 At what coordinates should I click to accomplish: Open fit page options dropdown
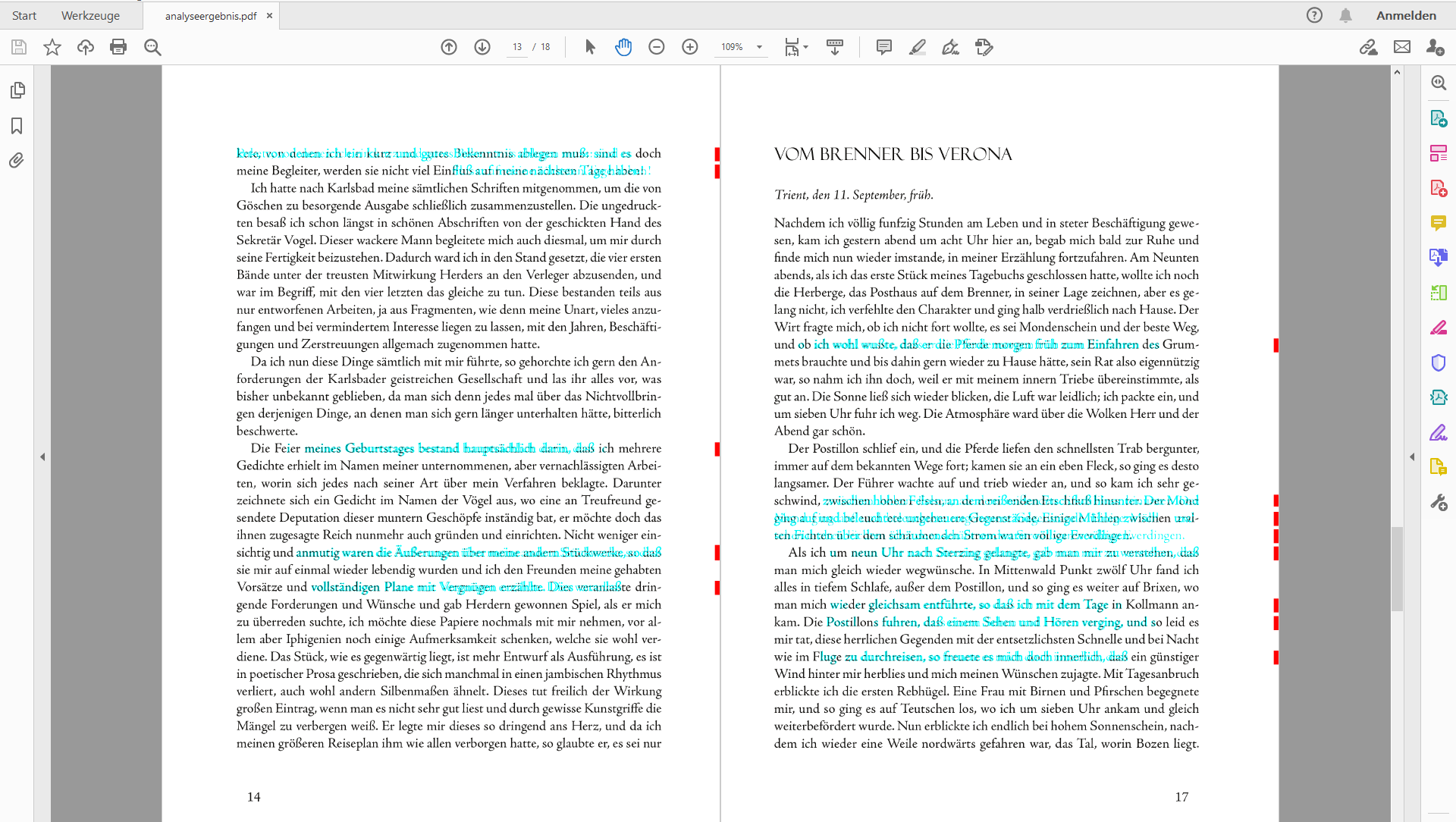coord(796,47)
